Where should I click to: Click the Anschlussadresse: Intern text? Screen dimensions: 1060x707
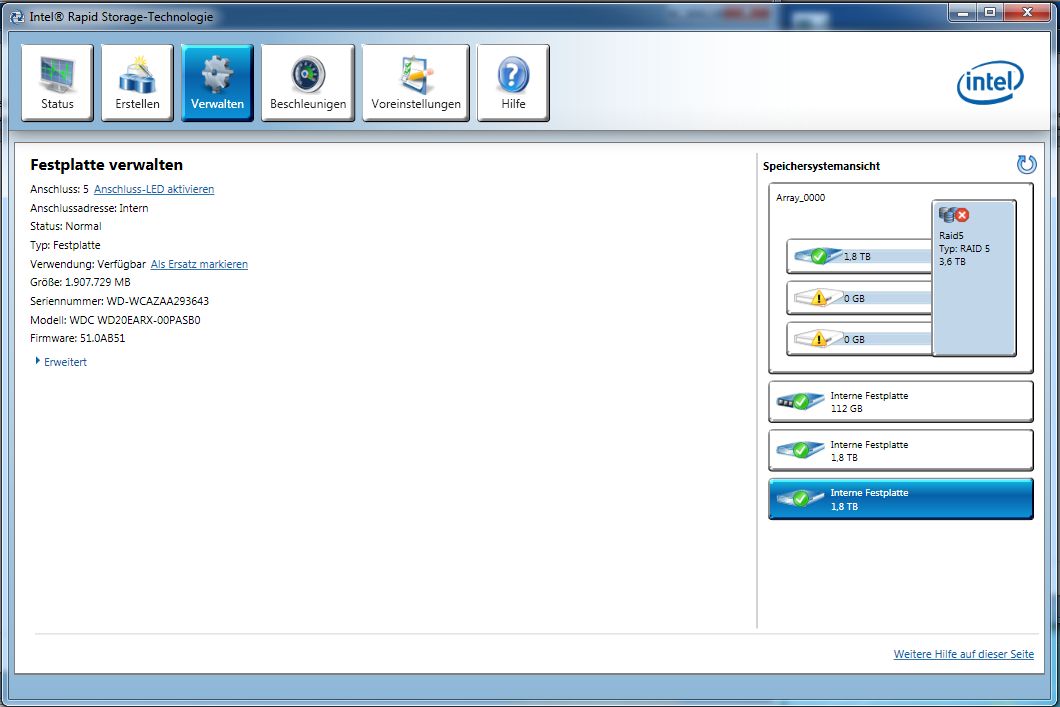[89, 208]
